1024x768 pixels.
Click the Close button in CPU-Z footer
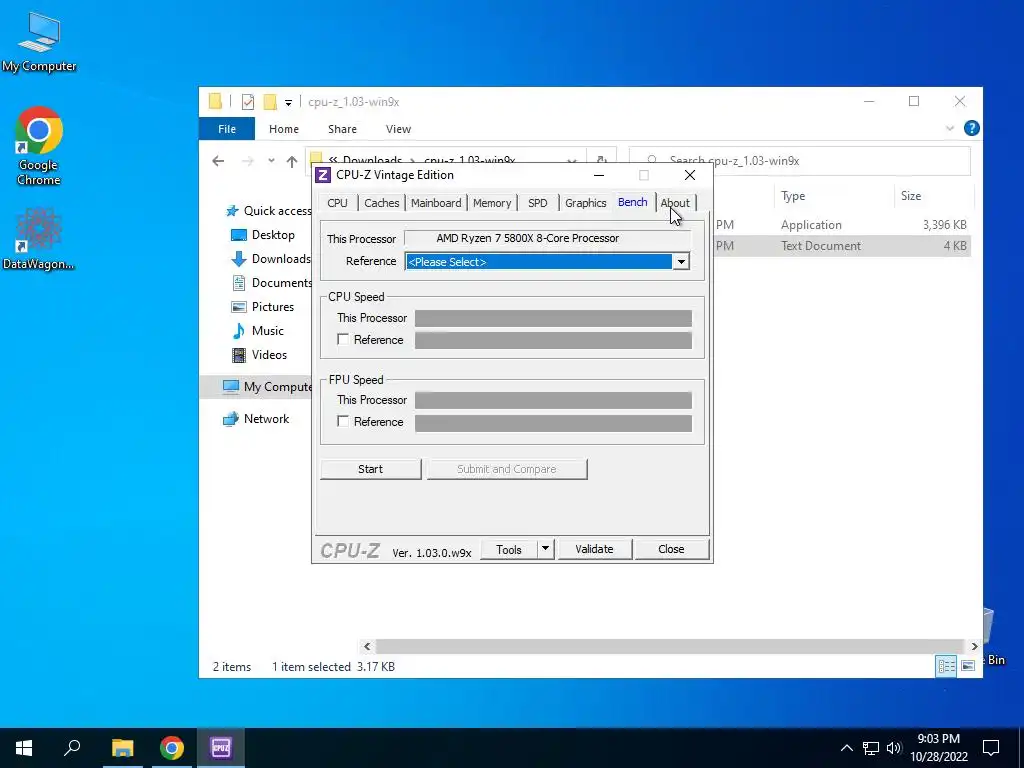coord(671,549)
